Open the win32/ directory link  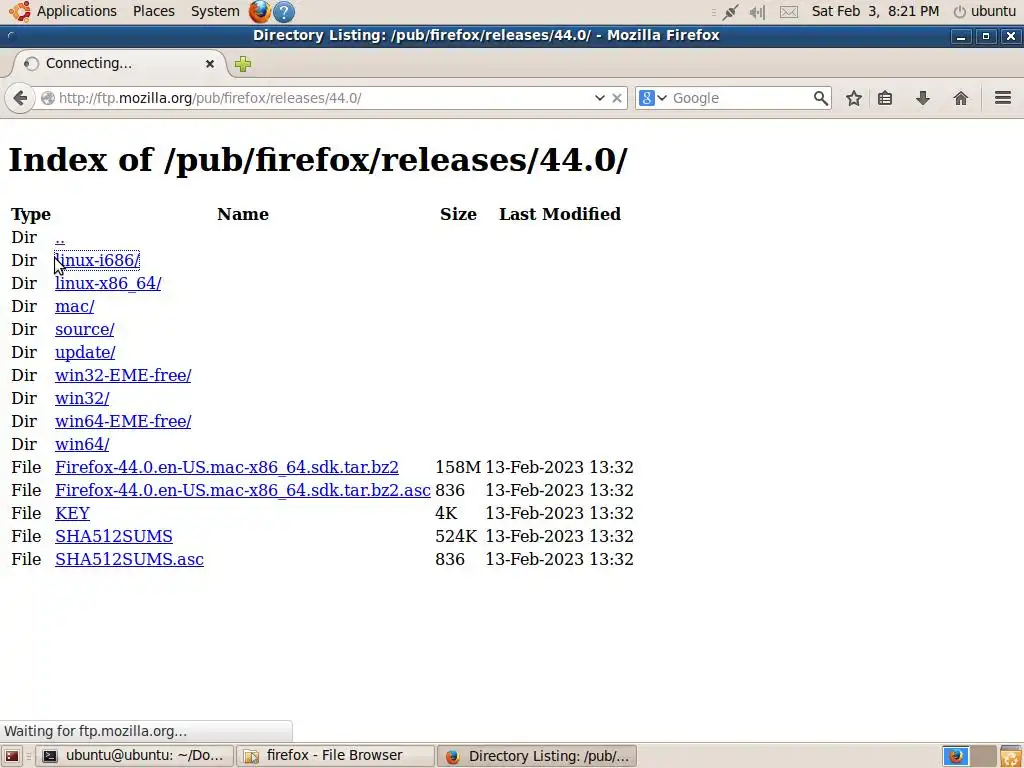82,398
